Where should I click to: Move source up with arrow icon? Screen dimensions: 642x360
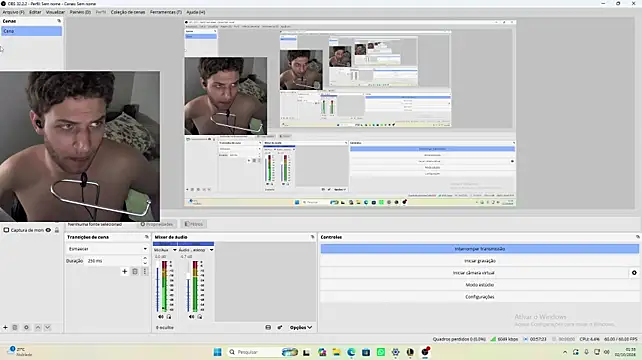38,327
